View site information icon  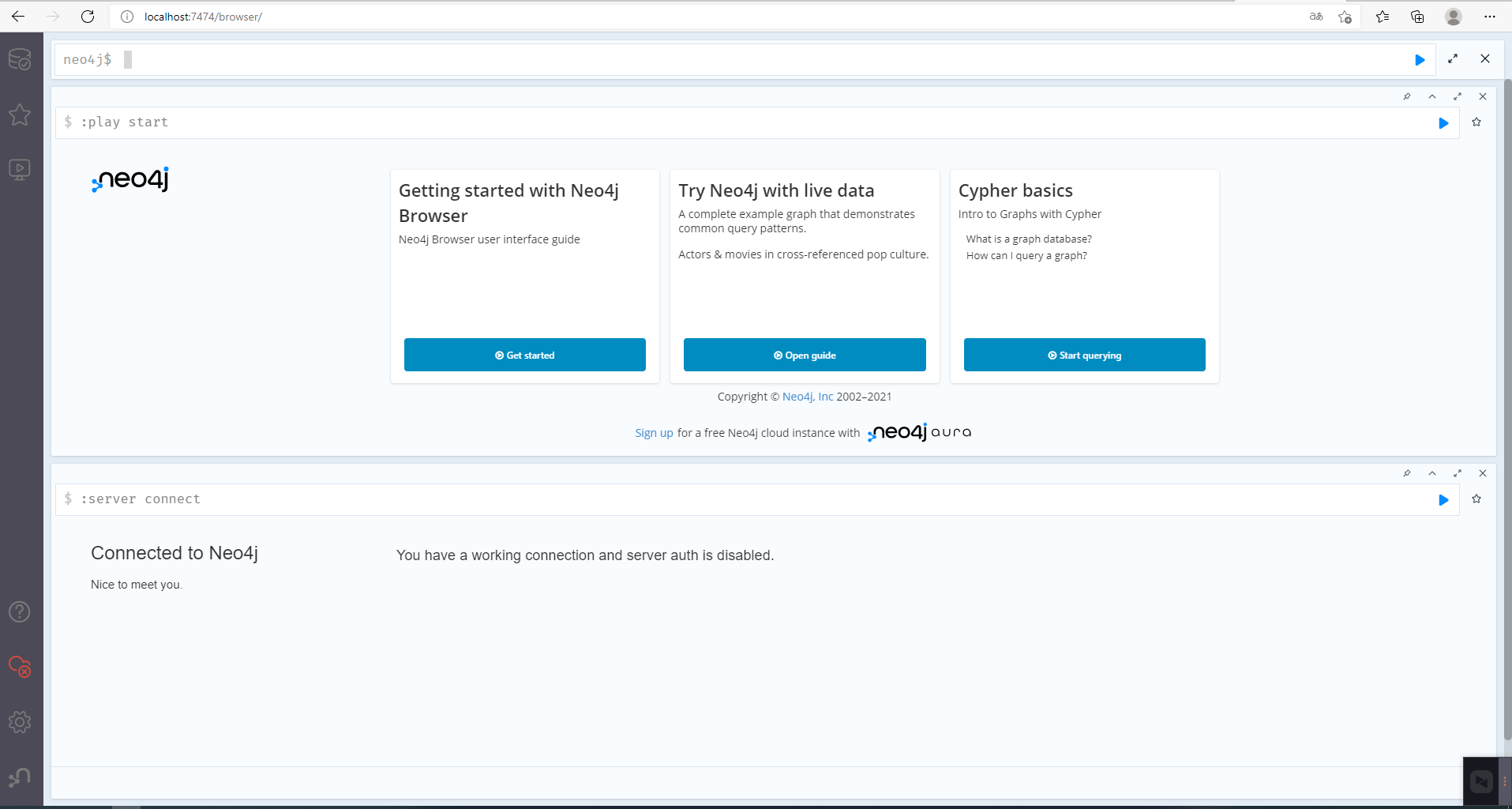(x=127, y=17)
